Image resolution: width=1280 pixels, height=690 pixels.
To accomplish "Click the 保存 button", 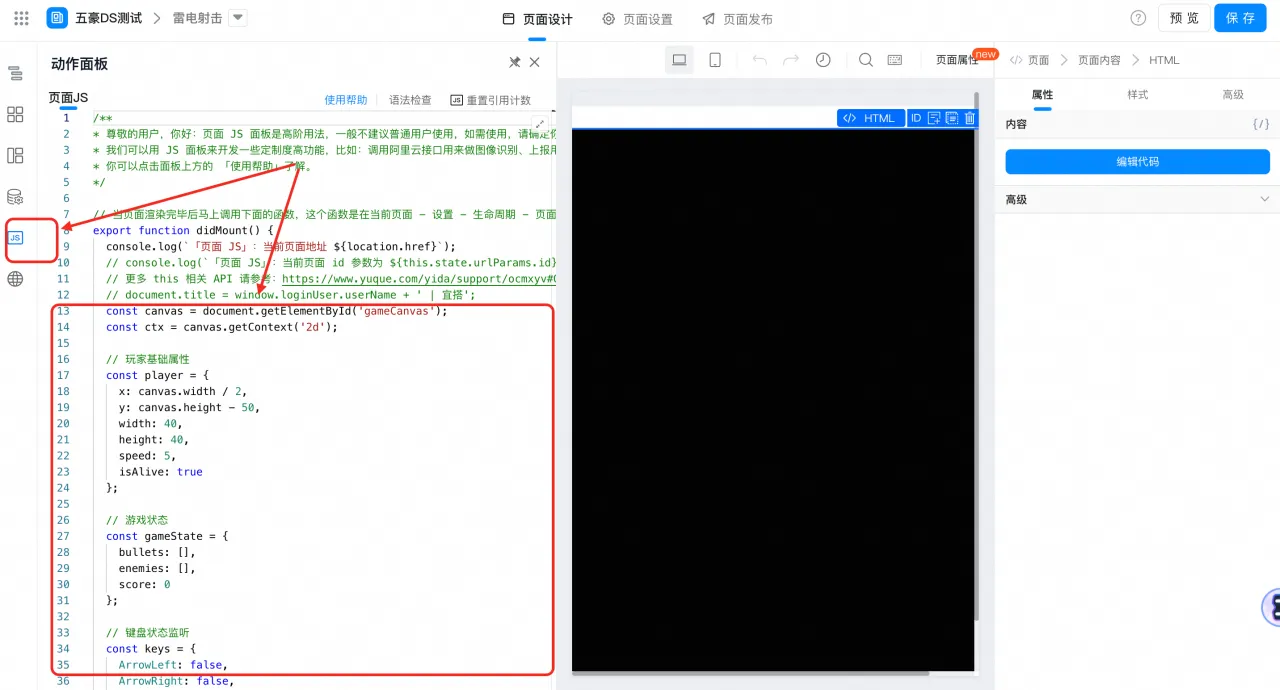I will pos(1240,18).
